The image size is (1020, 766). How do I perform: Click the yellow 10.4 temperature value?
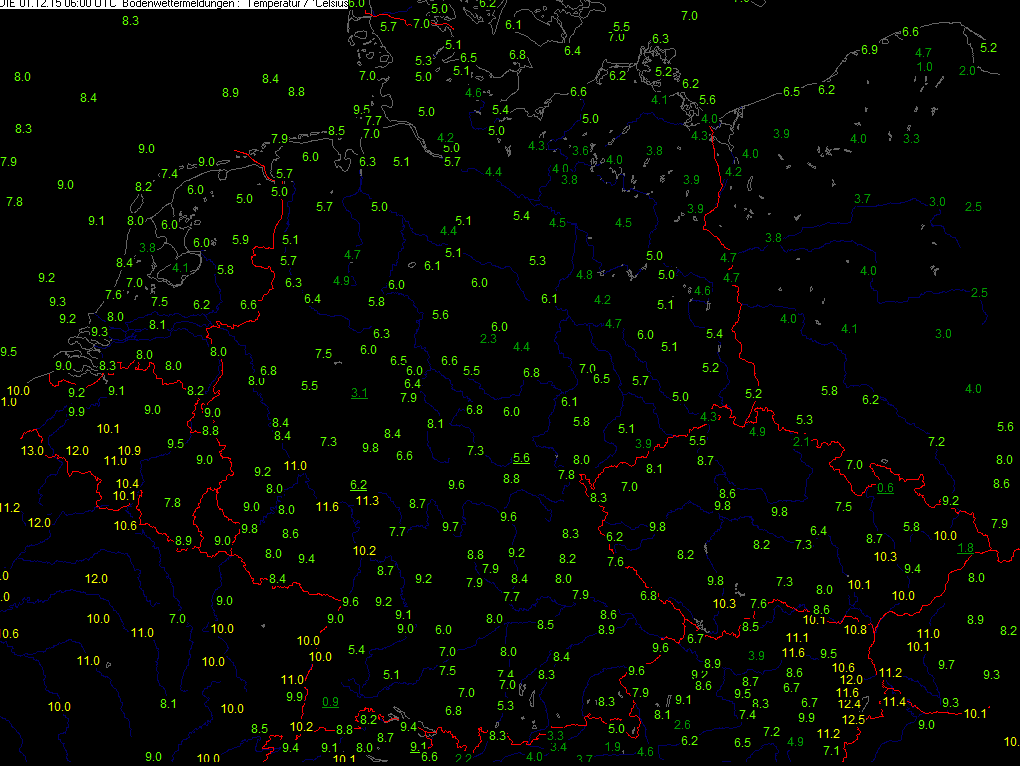128,483
